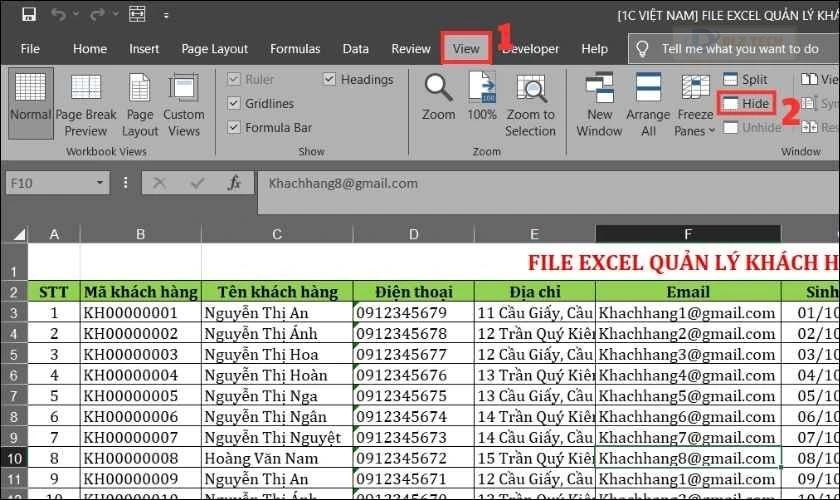The height and width of the screenshot is (500, 840).
Task: Click the Split window button
Action: click(x=745, y=79)
